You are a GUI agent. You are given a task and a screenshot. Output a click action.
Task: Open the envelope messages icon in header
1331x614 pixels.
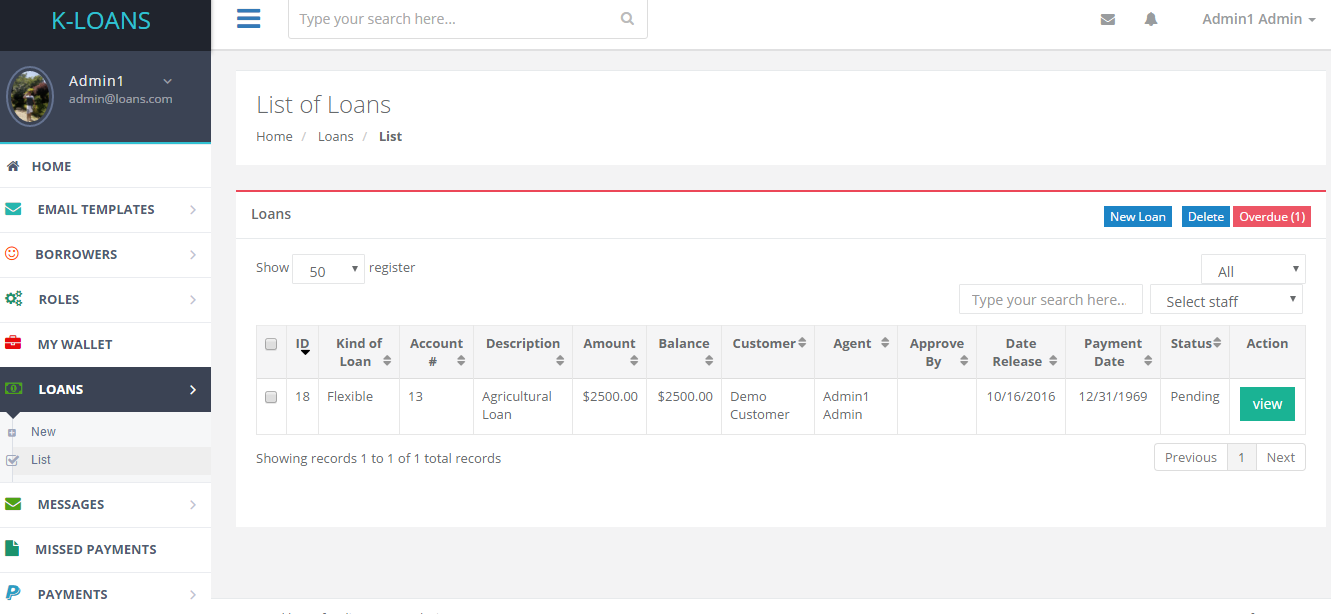tap(1107, 19)
